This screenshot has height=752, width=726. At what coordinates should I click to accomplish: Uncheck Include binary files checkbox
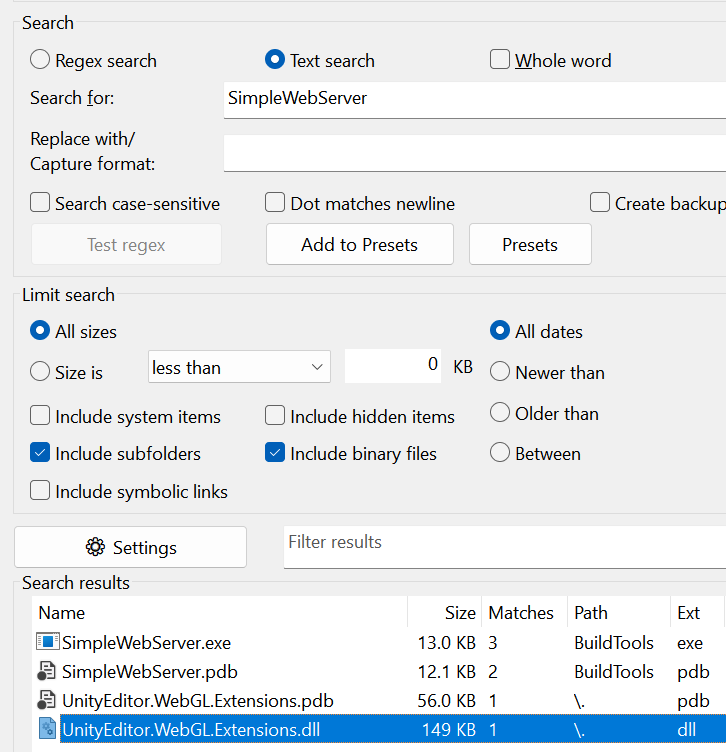click(275, 453)
